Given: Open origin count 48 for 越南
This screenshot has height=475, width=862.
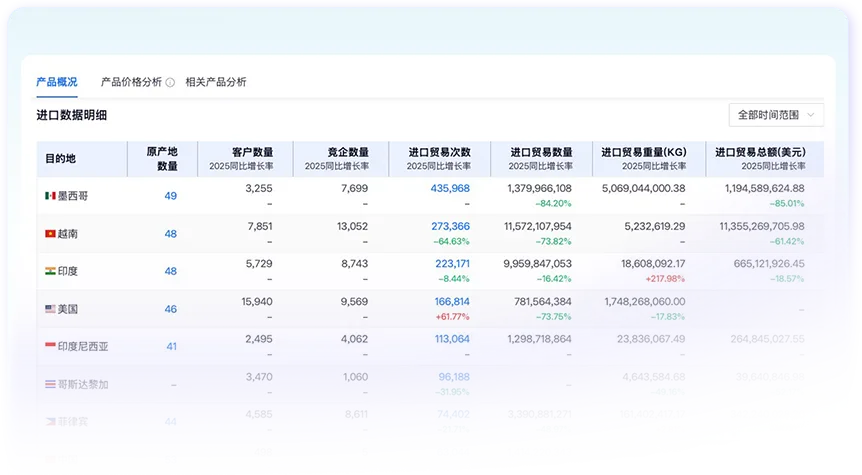Looking at the screenshot, I should pyautogui.click(x=170, y=234).
